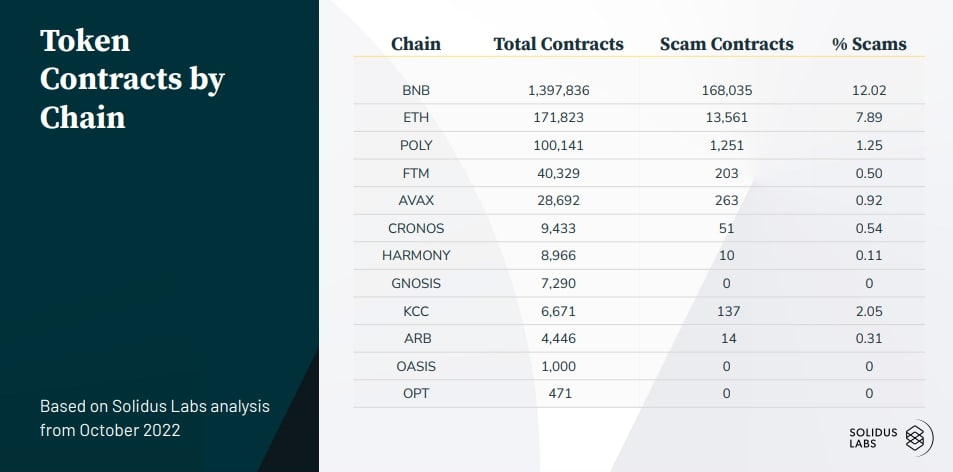Select the % Scams column header
Viewport: 953px width, 472px height.
pos(869,44)
